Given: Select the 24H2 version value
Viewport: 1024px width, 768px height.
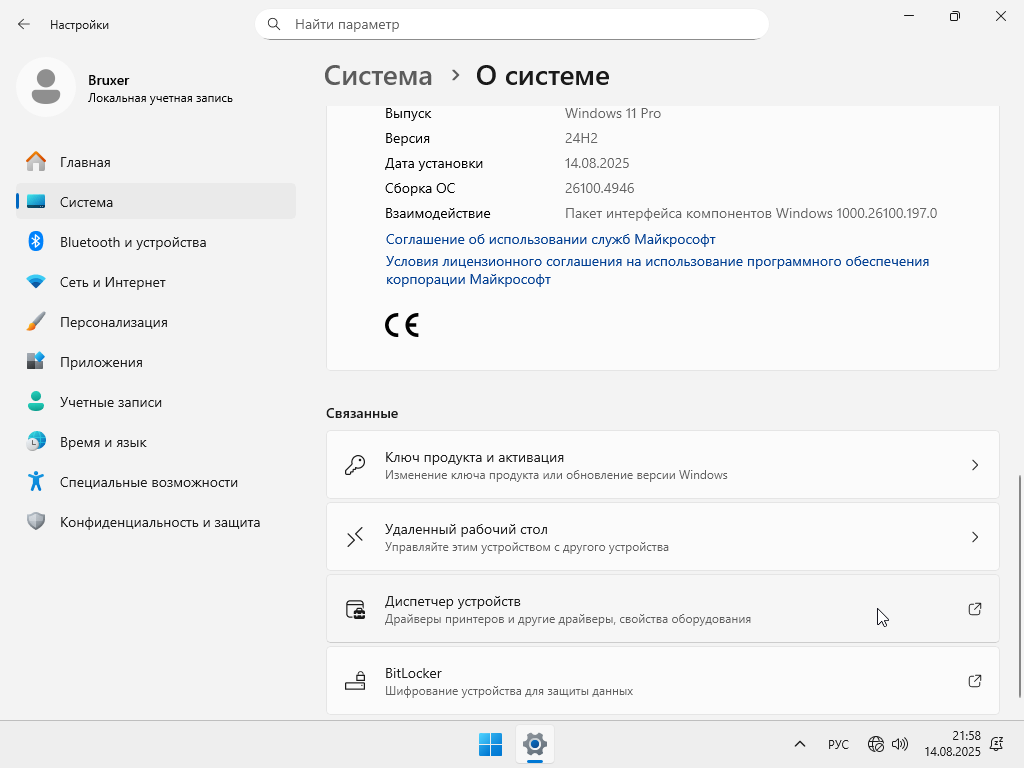Looking at the screenshot, I should (581, 138).
